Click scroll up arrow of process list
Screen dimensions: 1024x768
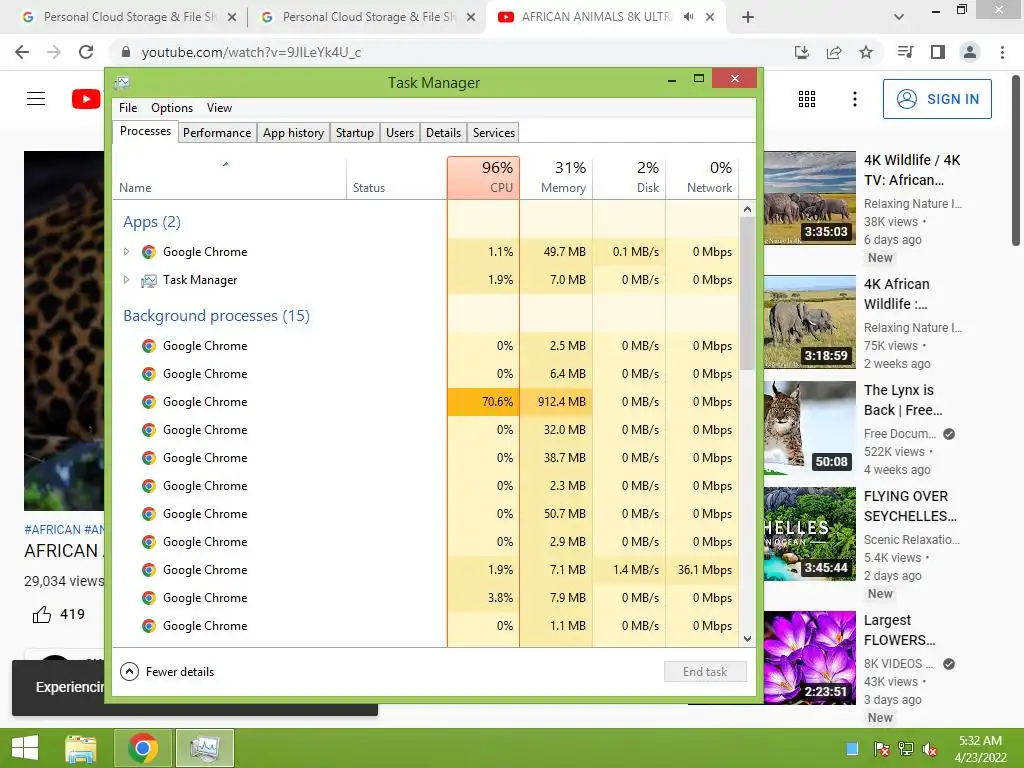point(747,210)
